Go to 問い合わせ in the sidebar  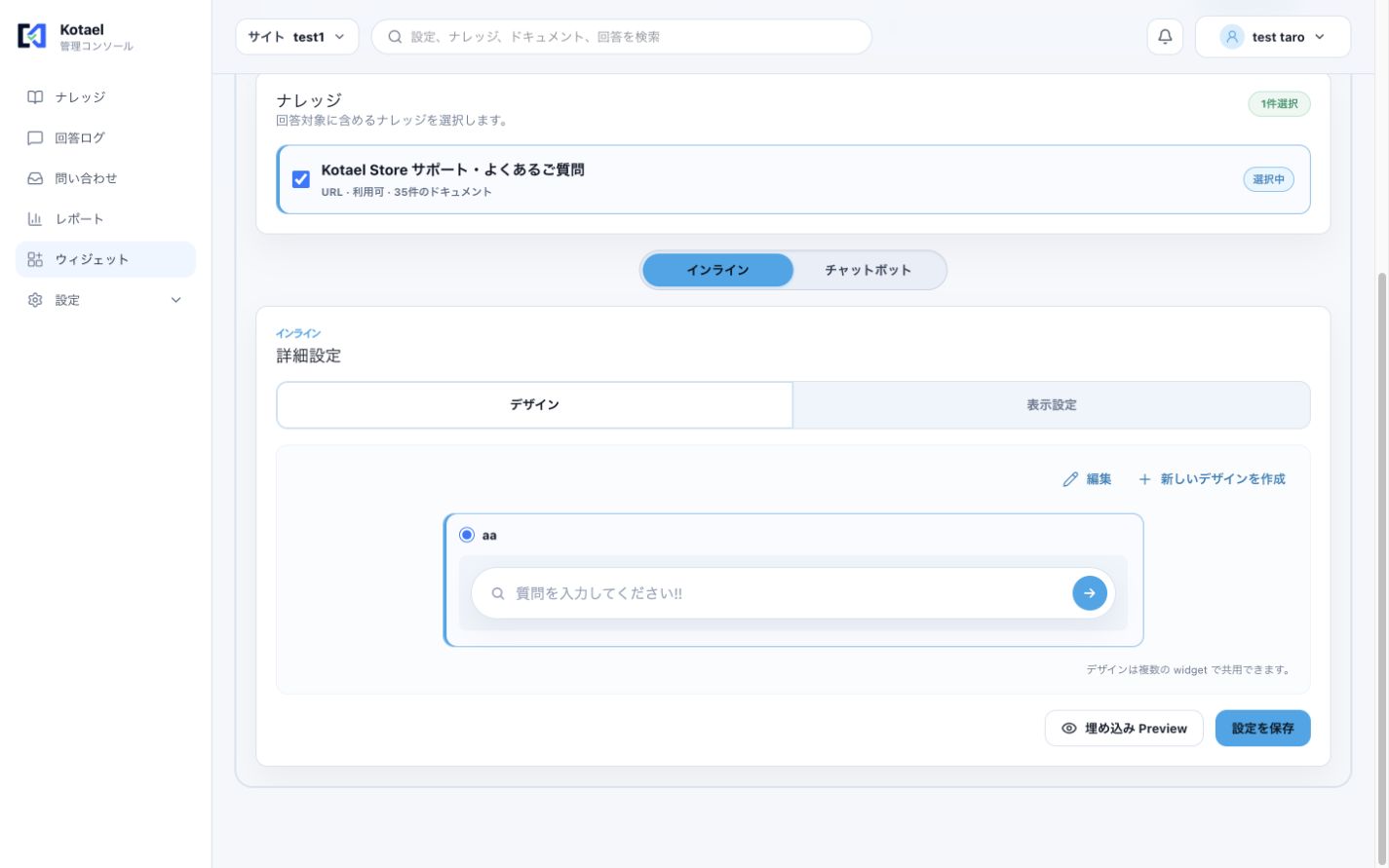point(105,178)
